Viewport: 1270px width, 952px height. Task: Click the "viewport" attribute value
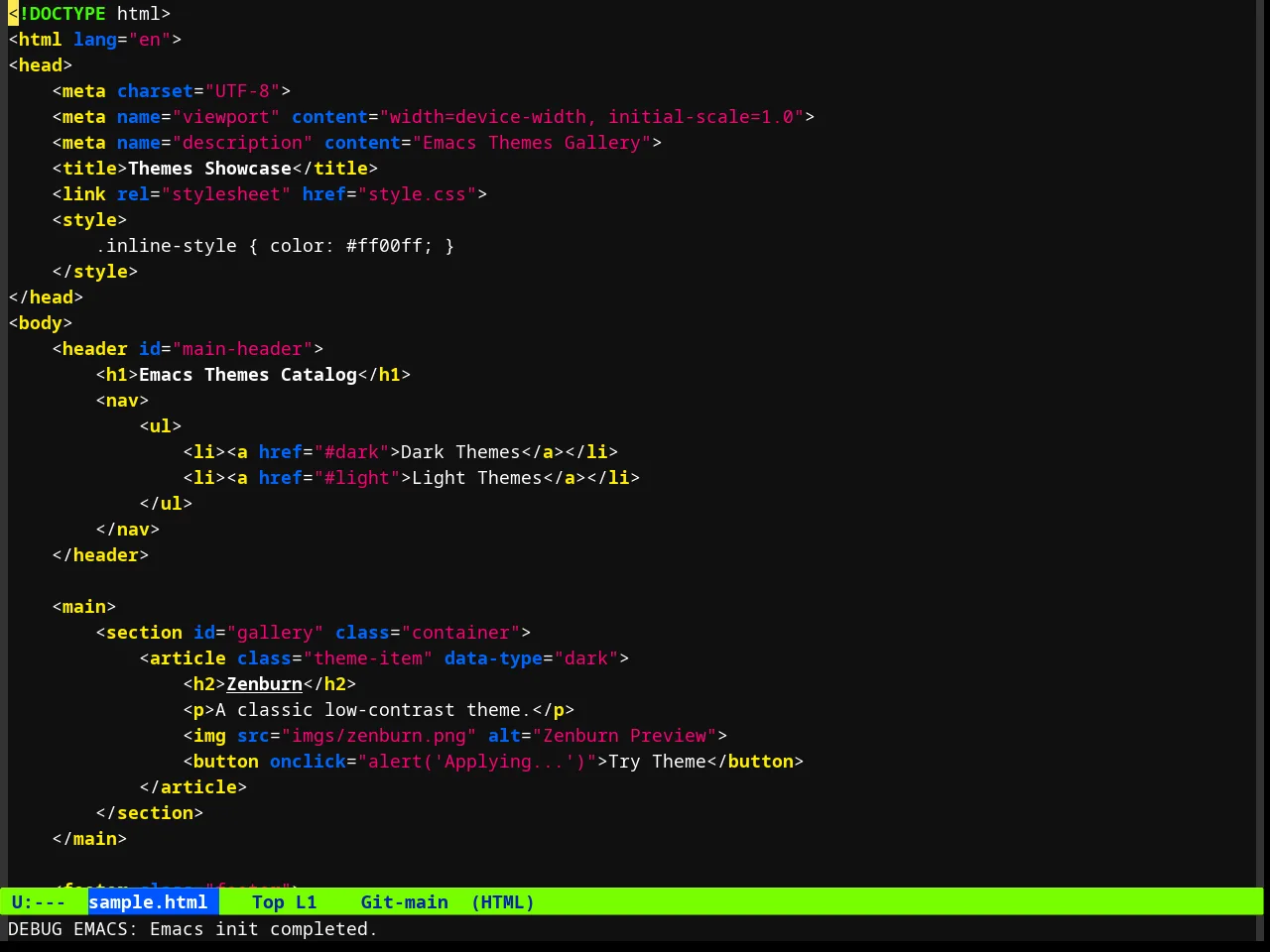click(x=226, y=117)
